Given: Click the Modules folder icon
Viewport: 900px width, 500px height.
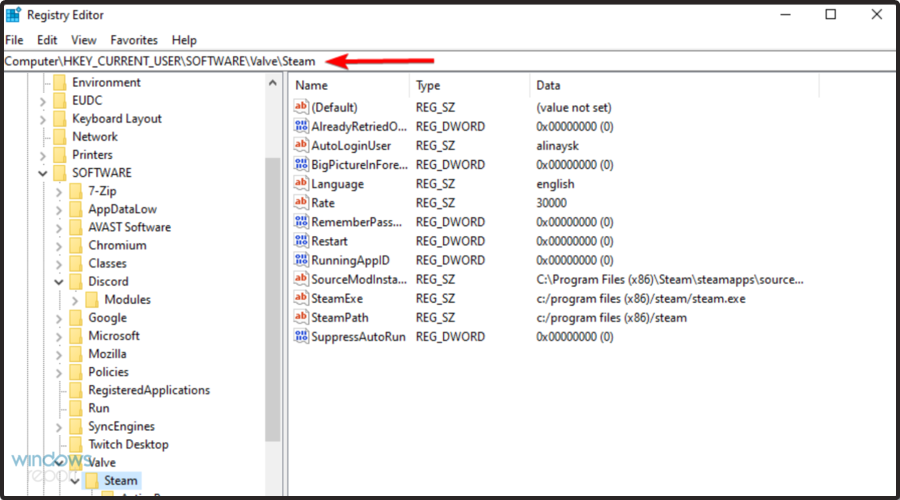Looking at the screenshot, I should 92,300.
